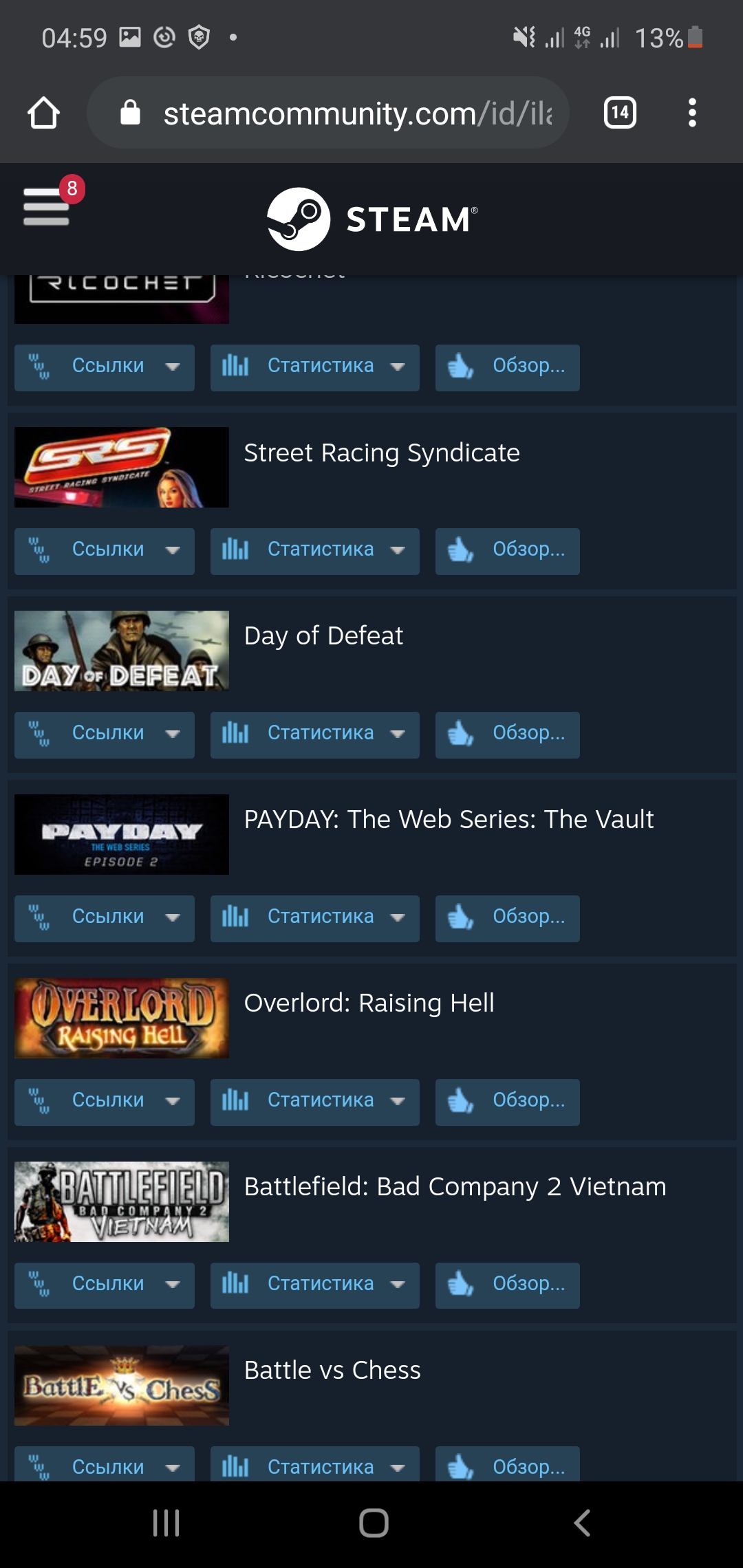This screenshot has width=743, height=1568.
Task: Expand Статистика dropdown for Battlefield Vietnam
Action: pyautogui.click(x=315, y=1285)
